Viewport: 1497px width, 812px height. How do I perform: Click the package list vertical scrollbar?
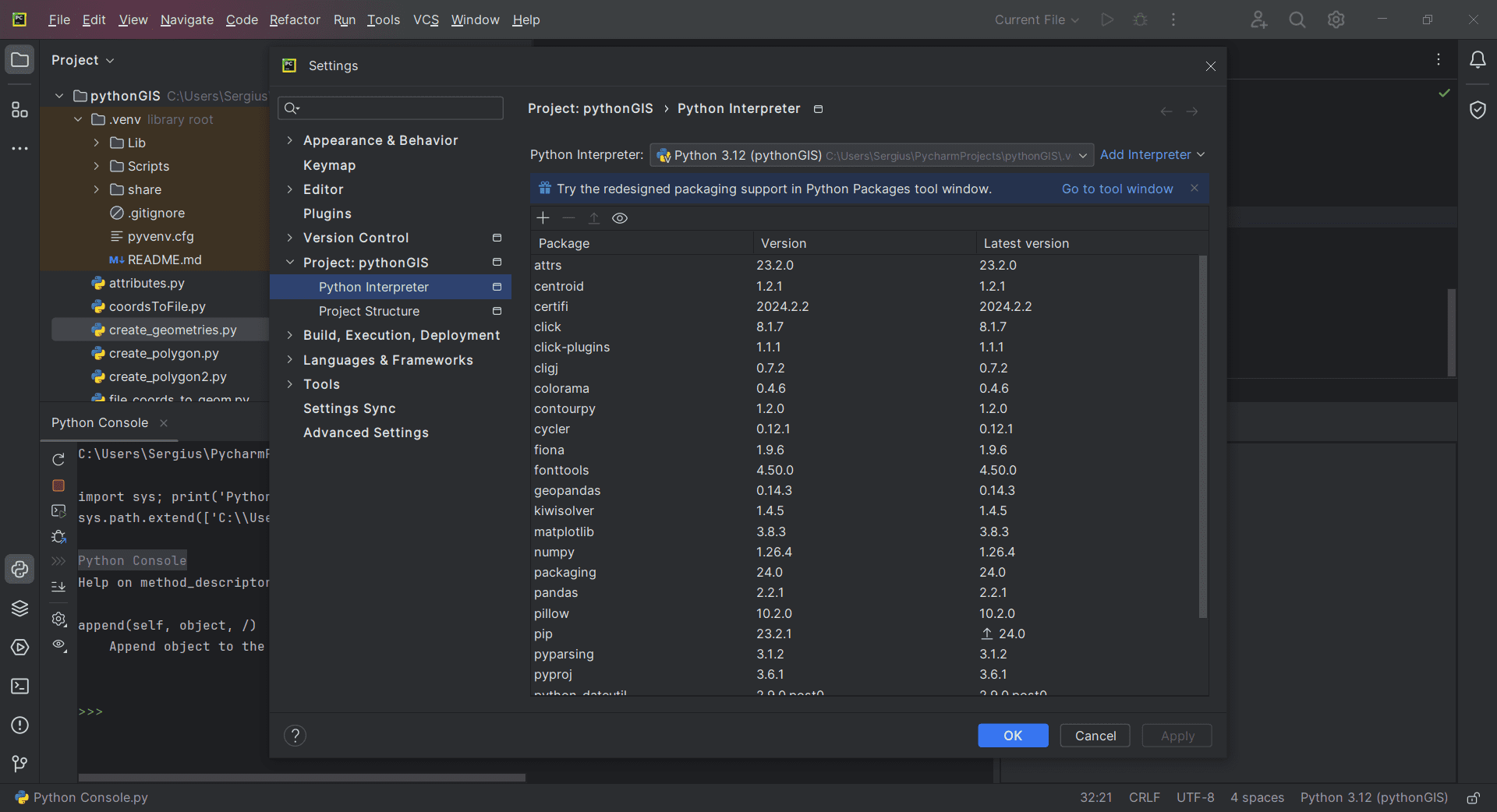coord(1202,436)
